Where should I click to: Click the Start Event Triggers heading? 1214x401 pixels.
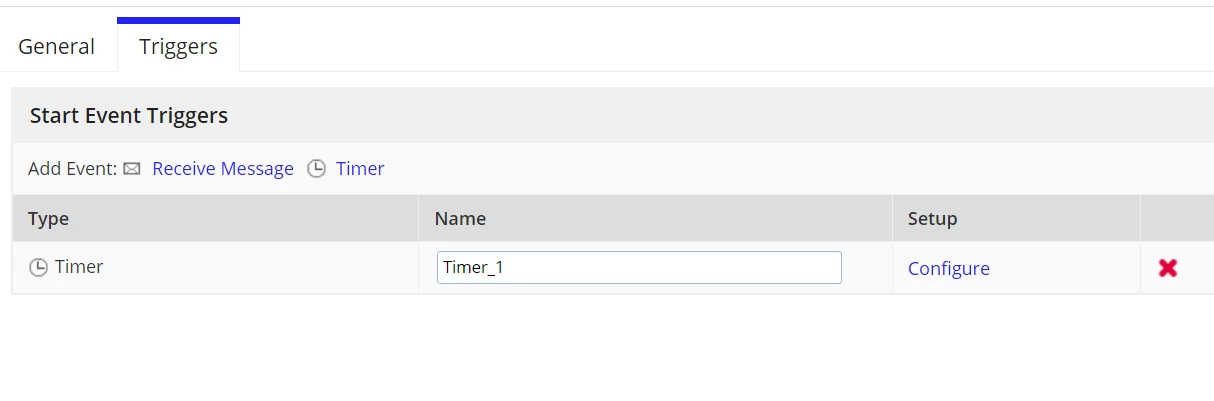click(129, 116)
